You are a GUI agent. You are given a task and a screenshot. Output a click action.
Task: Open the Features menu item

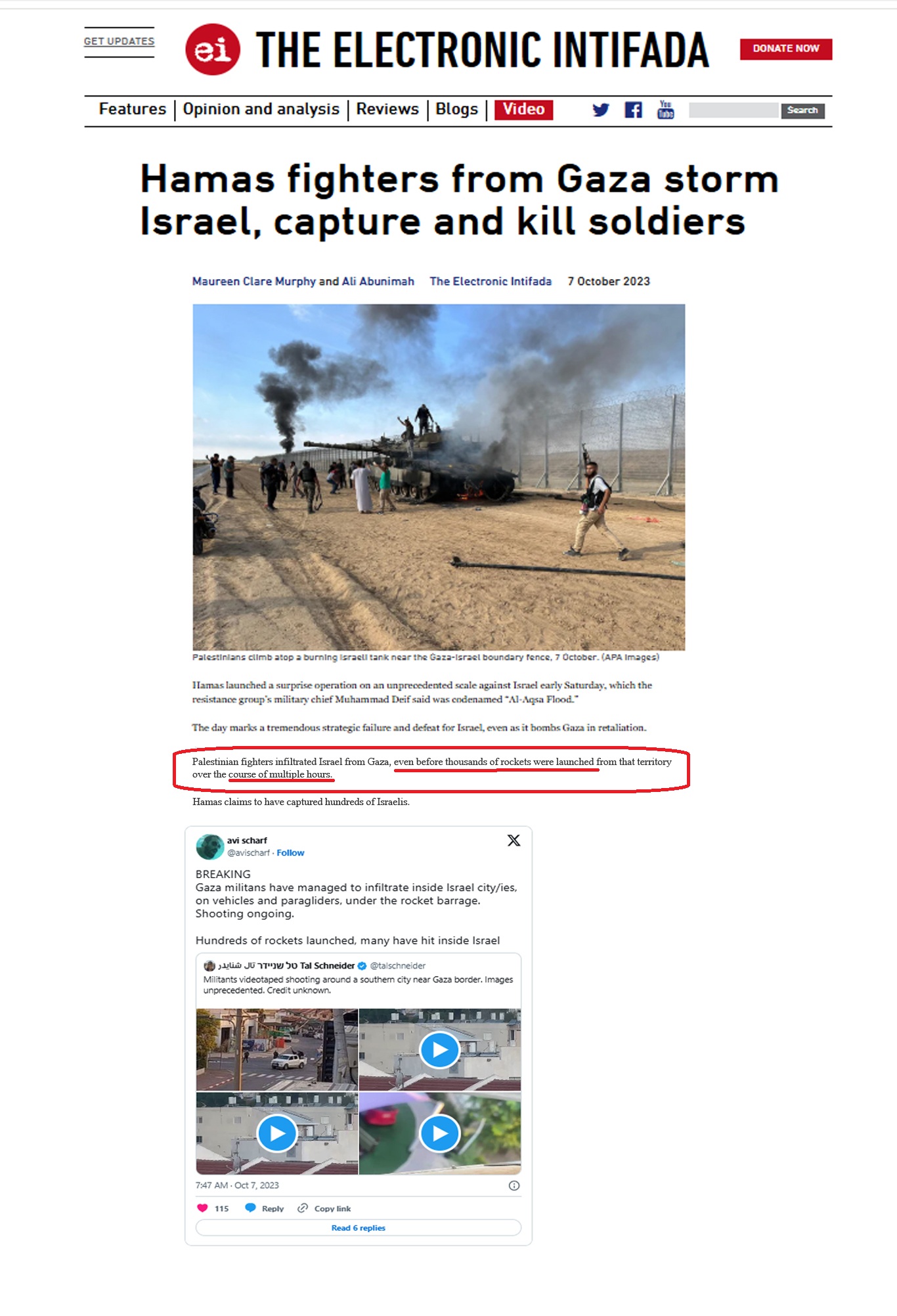(x=133, y=109)
